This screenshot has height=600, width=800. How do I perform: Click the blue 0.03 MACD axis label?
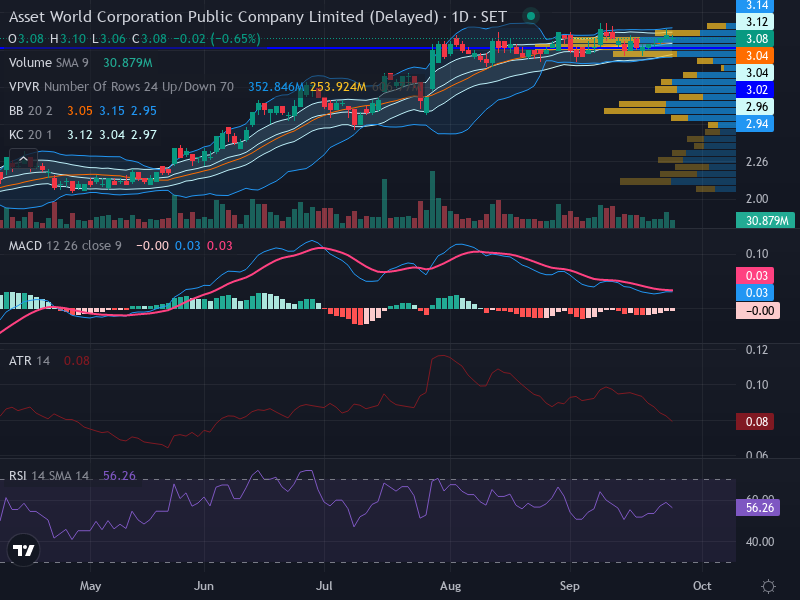tap(755, 293)
